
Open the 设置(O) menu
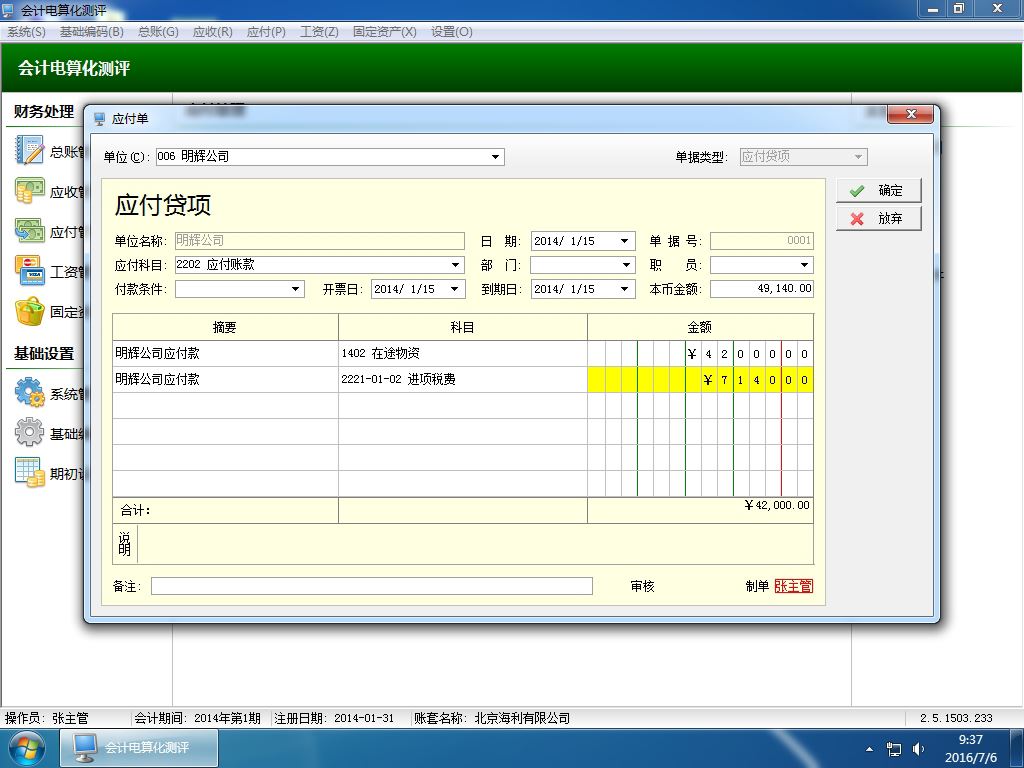pyautogui.click(x=451, y=32)
